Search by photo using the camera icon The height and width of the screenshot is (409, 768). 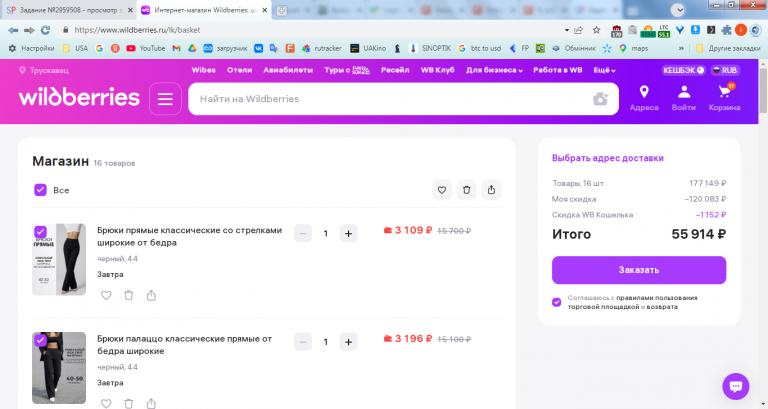(x=600, y=99)
